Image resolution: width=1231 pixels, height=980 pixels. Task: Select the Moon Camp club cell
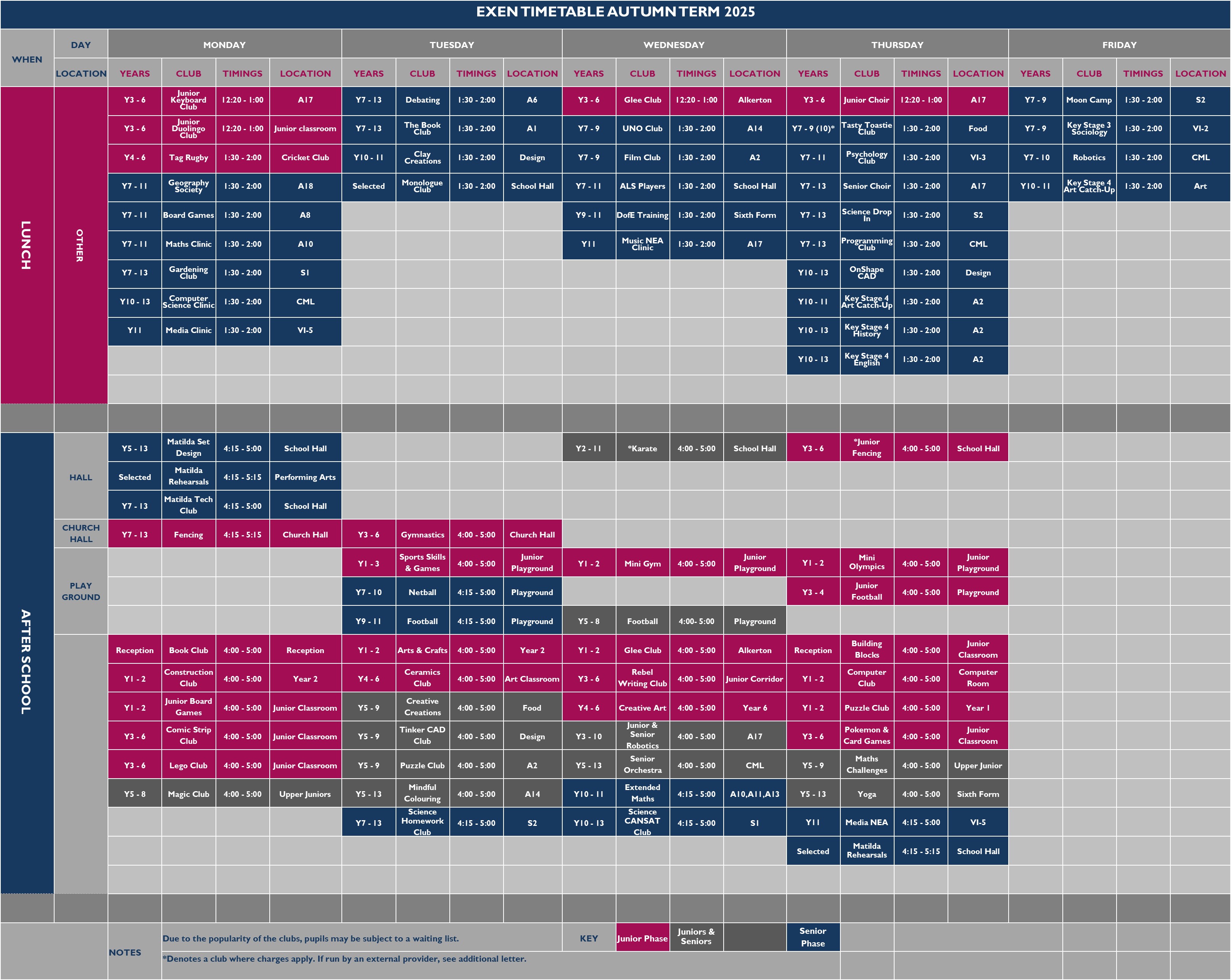[1089, 100]
